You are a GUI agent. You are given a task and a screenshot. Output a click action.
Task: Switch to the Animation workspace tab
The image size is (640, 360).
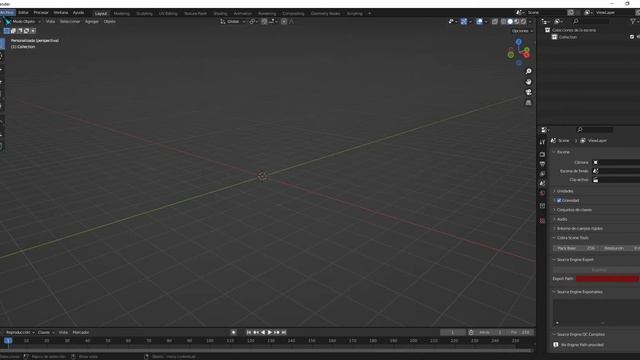pos(243,13)
